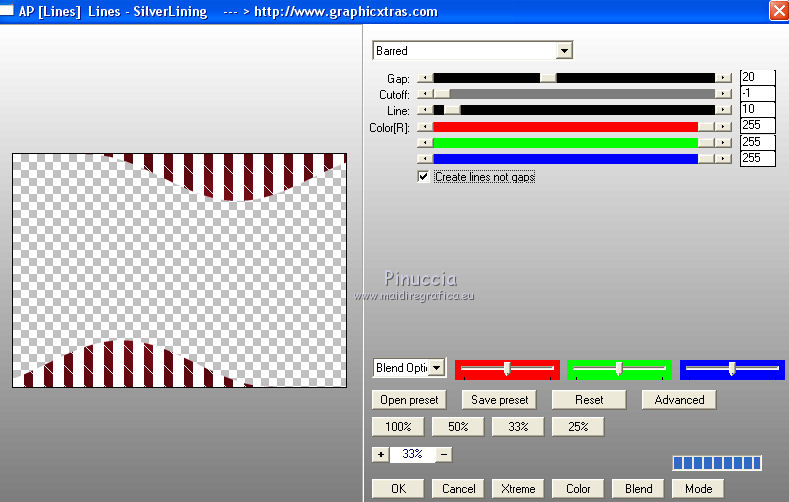789x502 pixels.
Task: Click the green color slider left arrow
Action: [x=425, y=143]
